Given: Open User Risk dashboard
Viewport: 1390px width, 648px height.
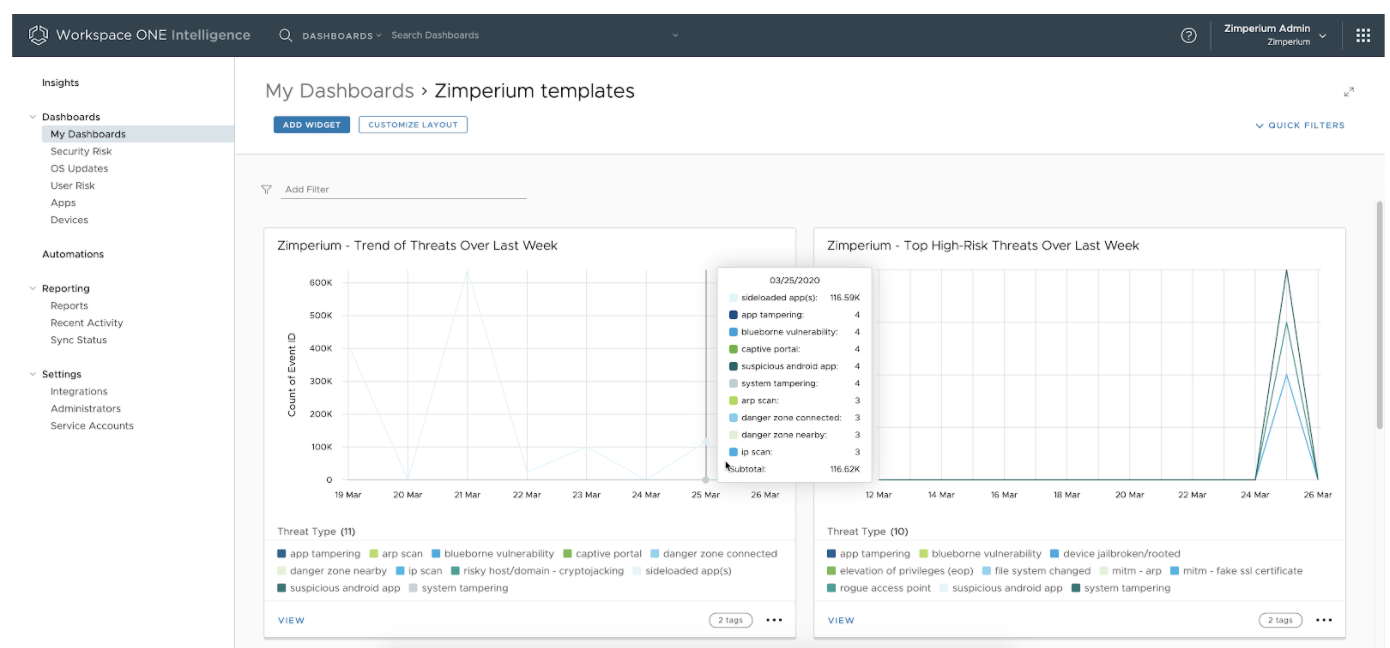Looking at the screenshot, I should pos(73,185).
